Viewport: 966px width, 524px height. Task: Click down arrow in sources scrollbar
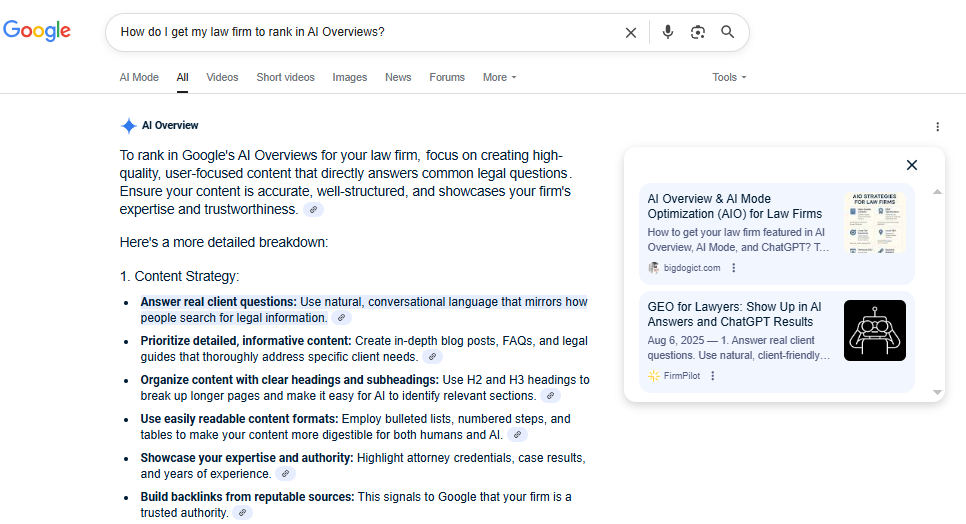[x=937, y=392]
